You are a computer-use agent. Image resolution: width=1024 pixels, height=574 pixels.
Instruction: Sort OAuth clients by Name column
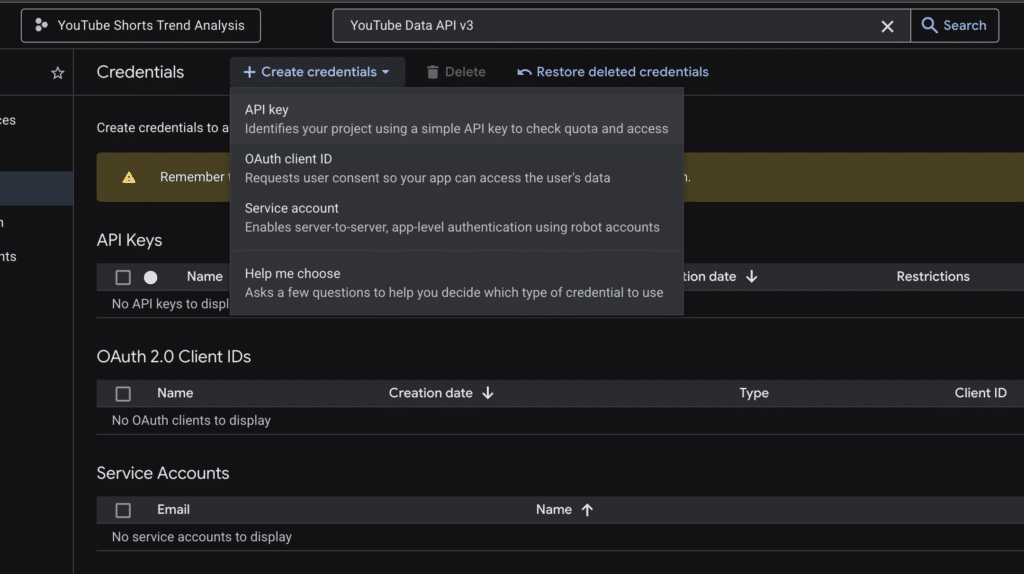point(175,393)
